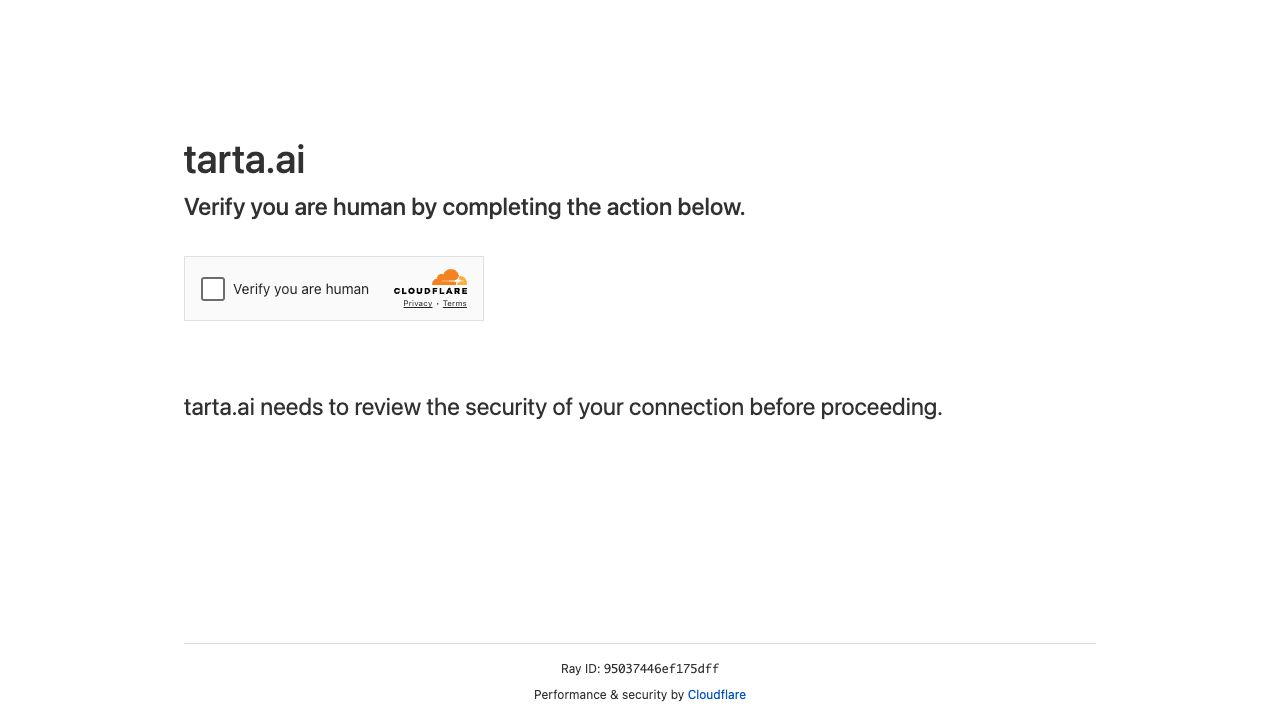Click empty space between checkbox label and Cloudflare logo
The width and height of the screenshot is (1280, 720).
click(x=382, y=289)
